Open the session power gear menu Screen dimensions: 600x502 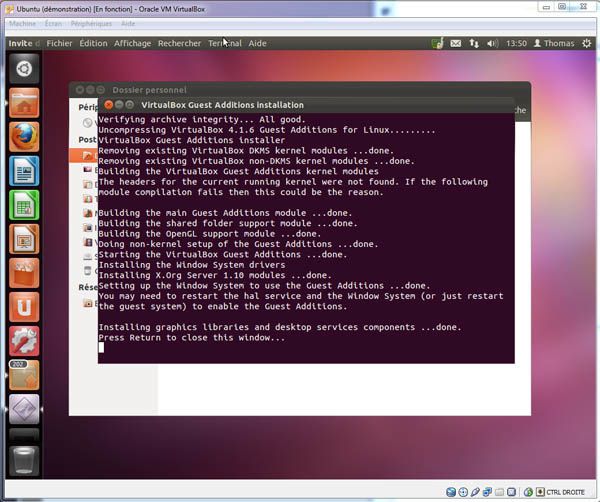click(x=586, y=43)
